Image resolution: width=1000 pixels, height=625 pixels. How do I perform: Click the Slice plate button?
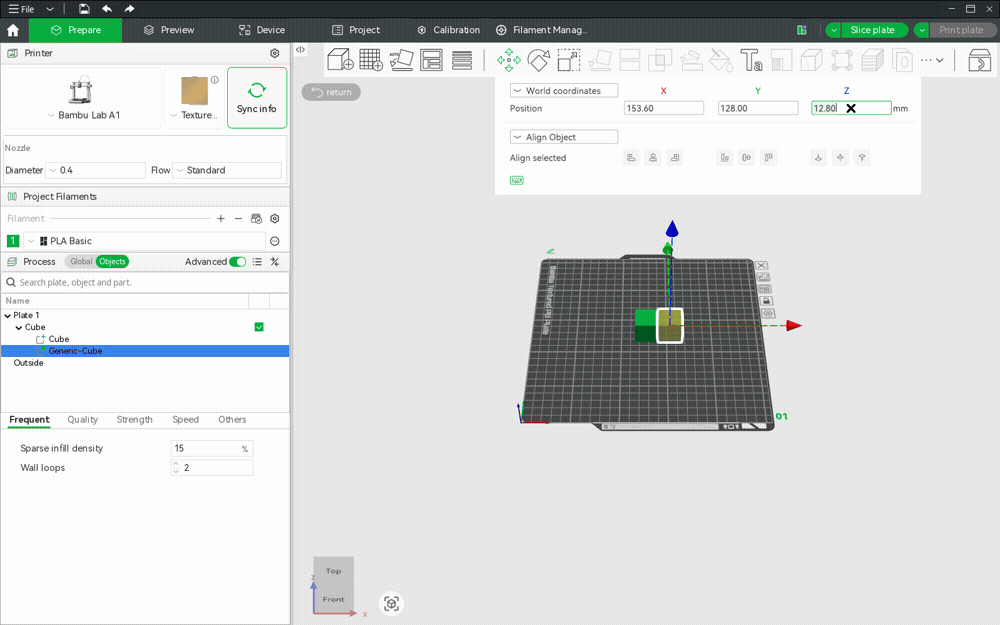click(872, 30)
